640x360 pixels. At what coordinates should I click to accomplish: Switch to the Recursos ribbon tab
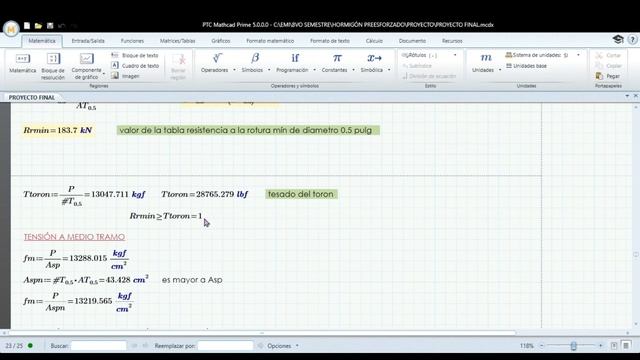tap(452, 41)
